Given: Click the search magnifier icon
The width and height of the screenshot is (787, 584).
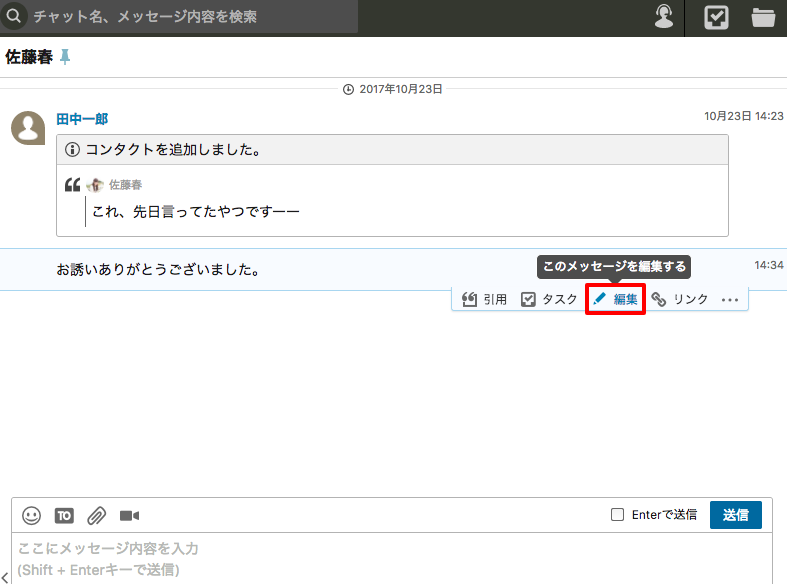Looking at the screenshot, I should [x=15, y=17].
